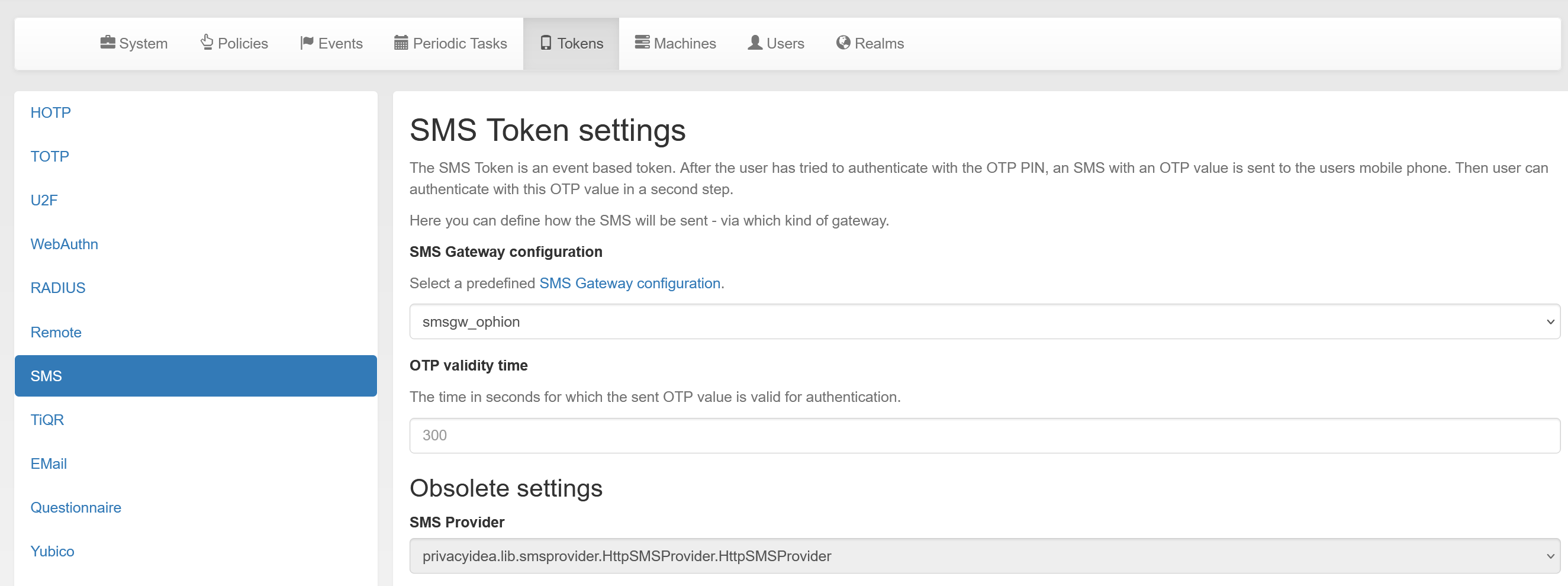Viewport: 1568px width, 586px height.
Task: Select the active SMS sidebar item
Action: 195,376
